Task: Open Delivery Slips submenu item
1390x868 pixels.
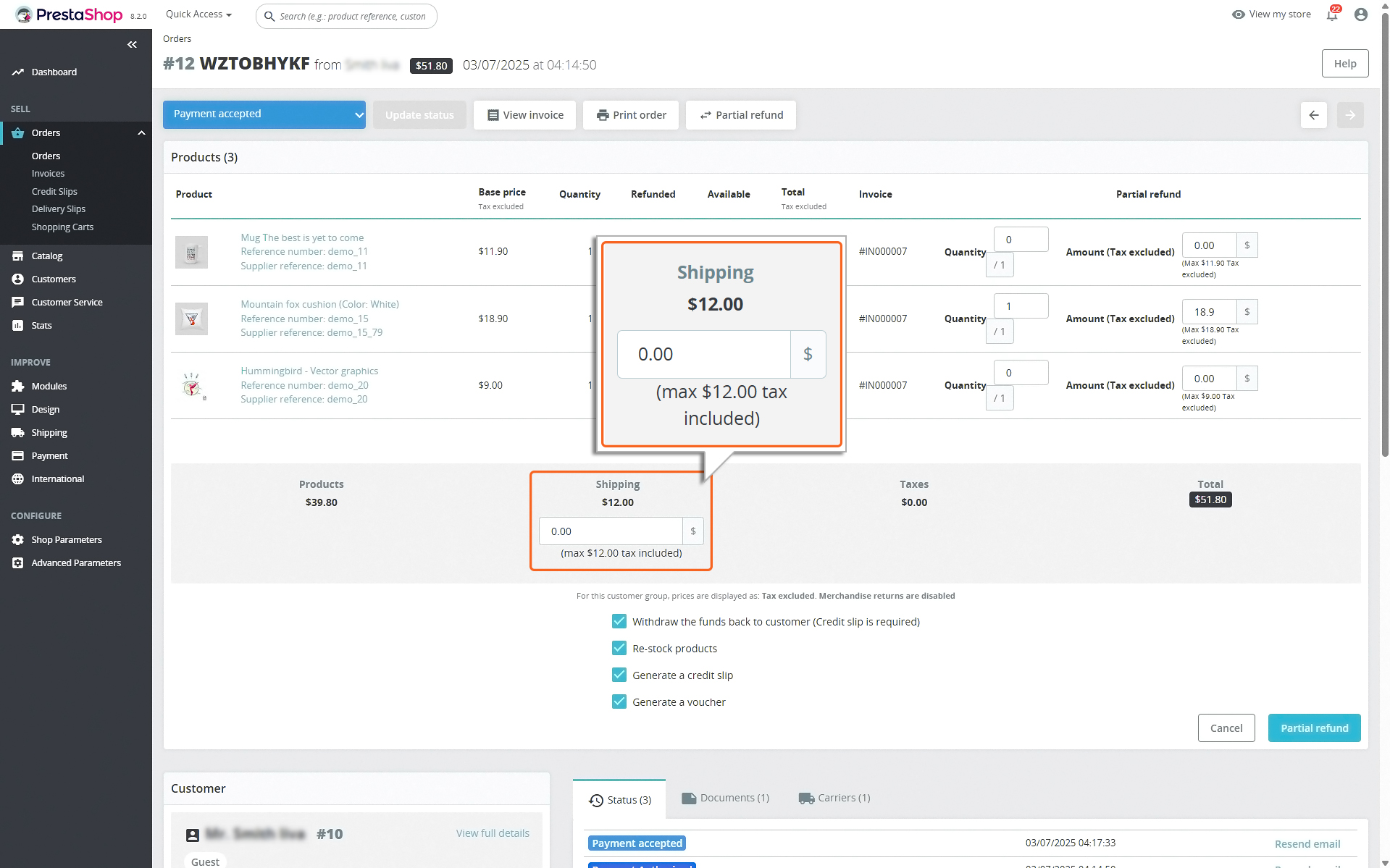Action: click(58, 209)
